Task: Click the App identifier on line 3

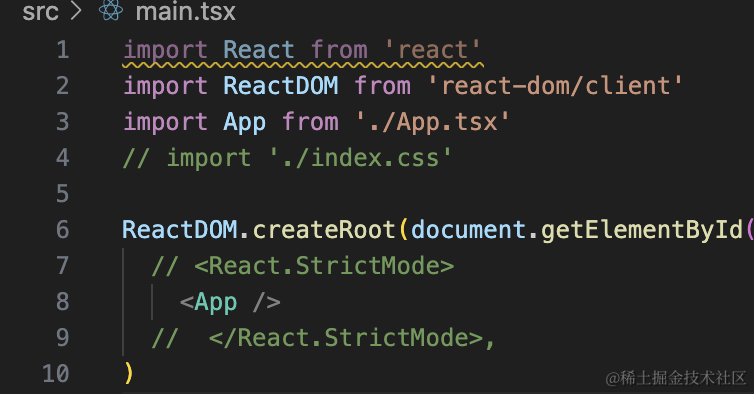Action: [x=244, y=123]
